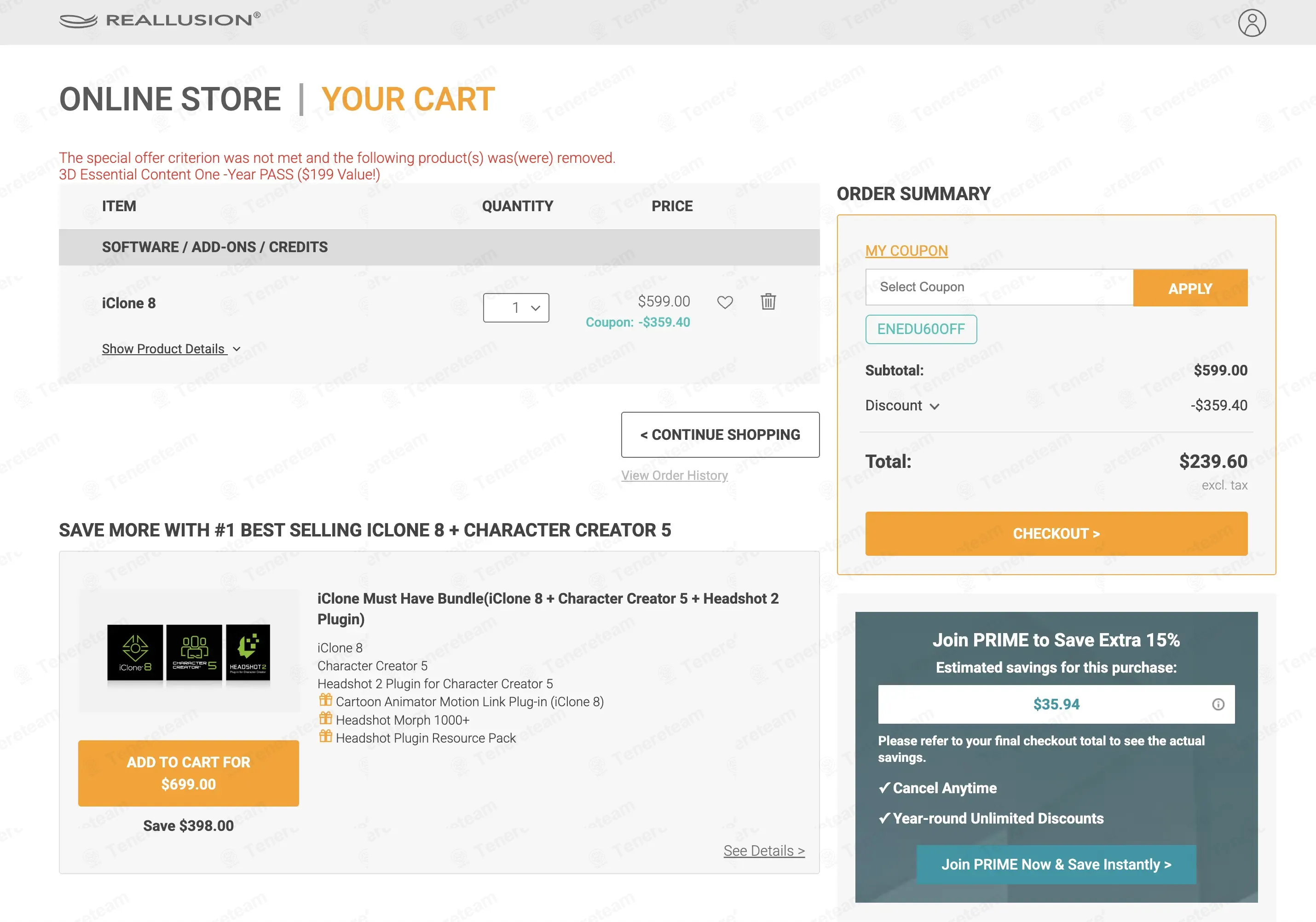Viewport: 1316px width, 922px height.
Task: Click the $35.94 estimated savings value
Action: [1056, 704]
